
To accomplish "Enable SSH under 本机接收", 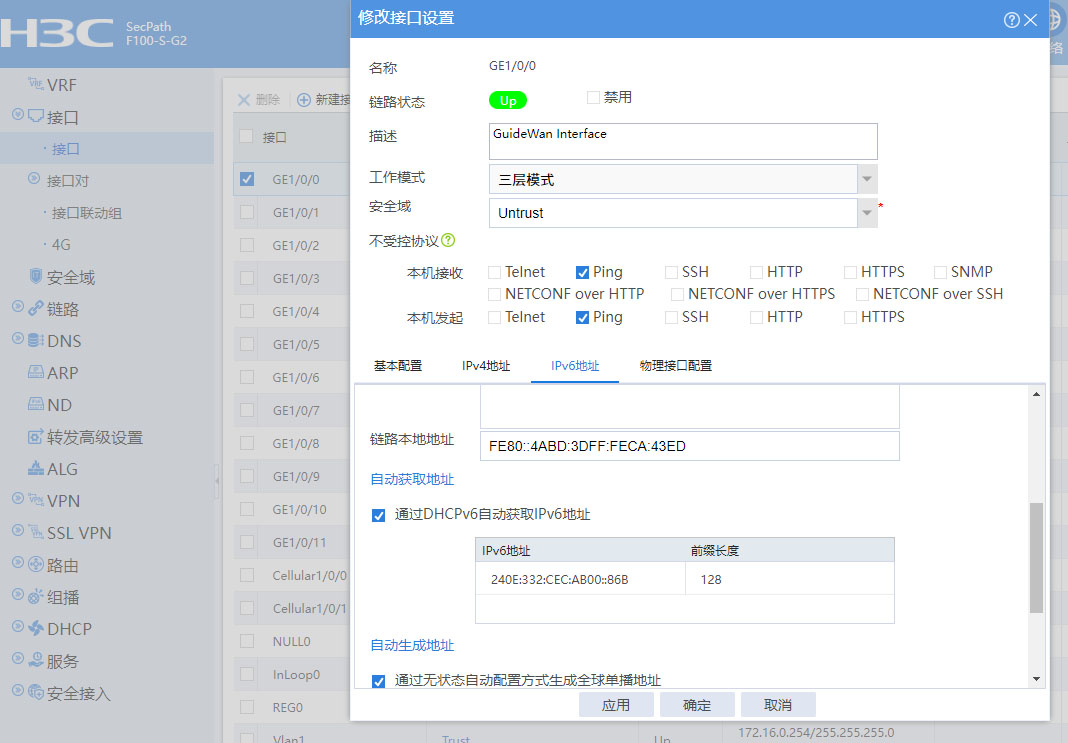I will [672, 272].
